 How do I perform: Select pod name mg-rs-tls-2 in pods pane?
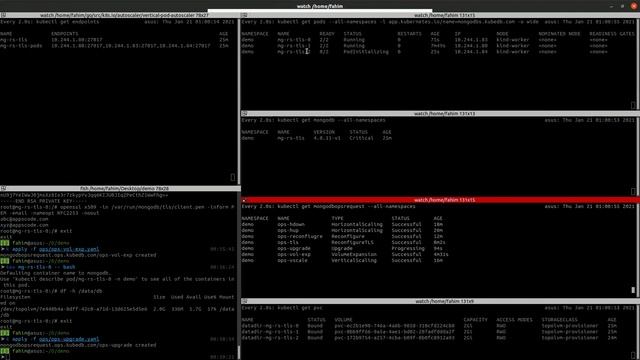(x=294, y=52)
